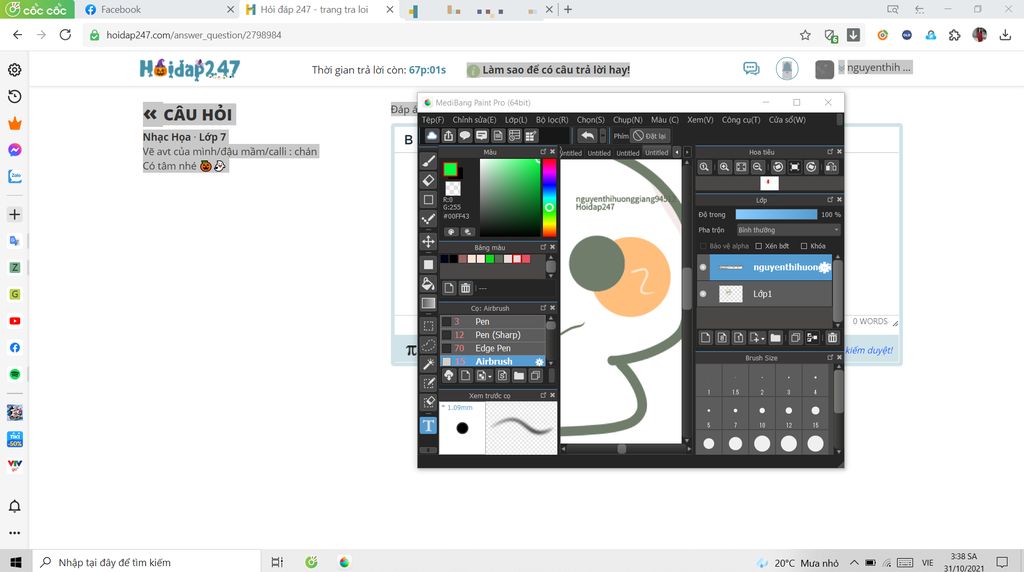Viewport: 1024px width, 572px height.
Task: Open the add brush dropdown arrow
Action: coord(490,377)
